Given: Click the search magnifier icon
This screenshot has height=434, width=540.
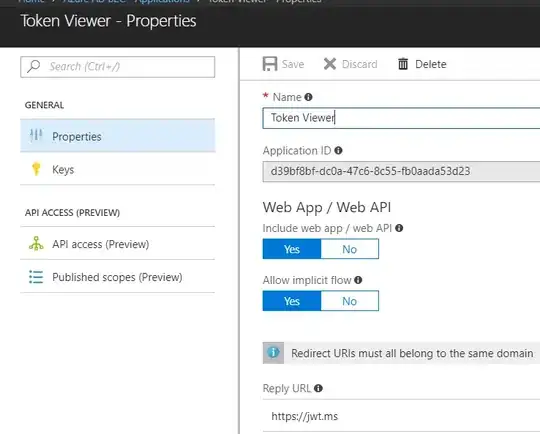Looking at the screenshot, I should 34,66.
